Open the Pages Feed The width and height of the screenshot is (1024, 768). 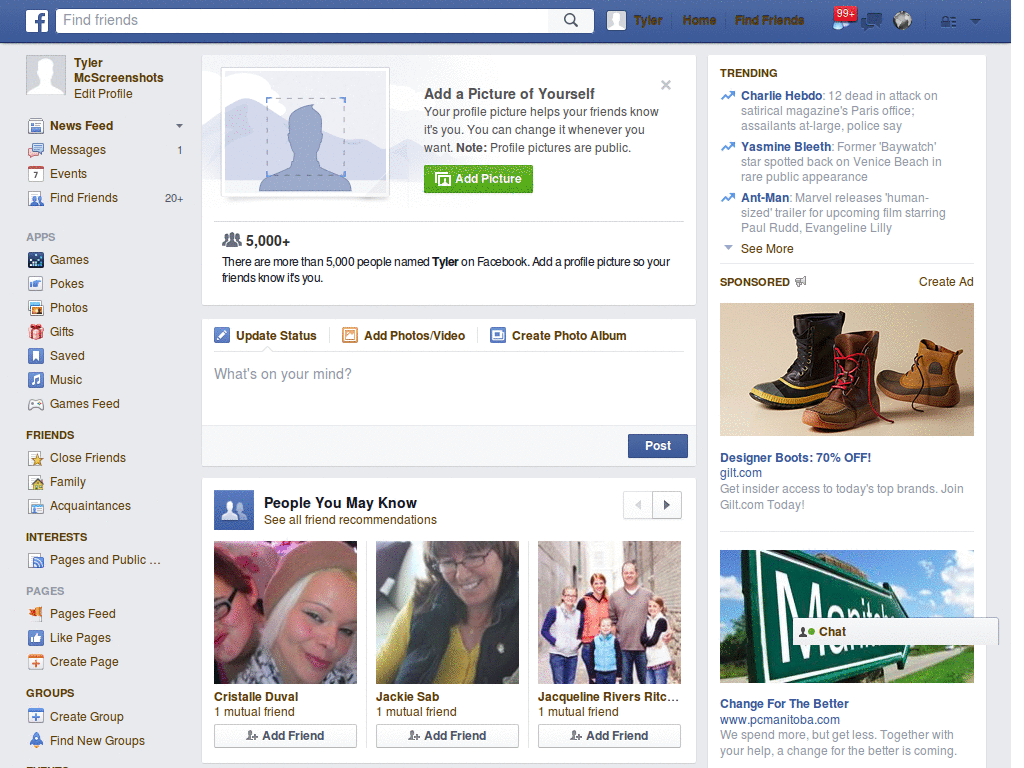click(82, 614)
